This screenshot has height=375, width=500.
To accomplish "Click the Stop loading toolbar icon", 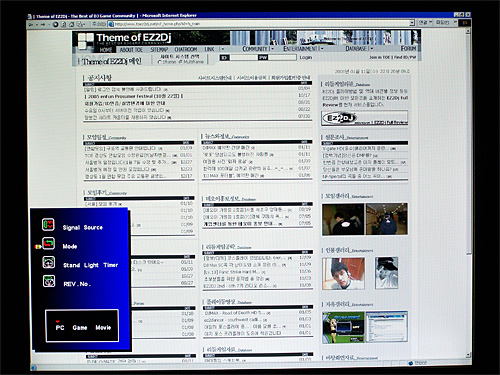I will 55,24.
